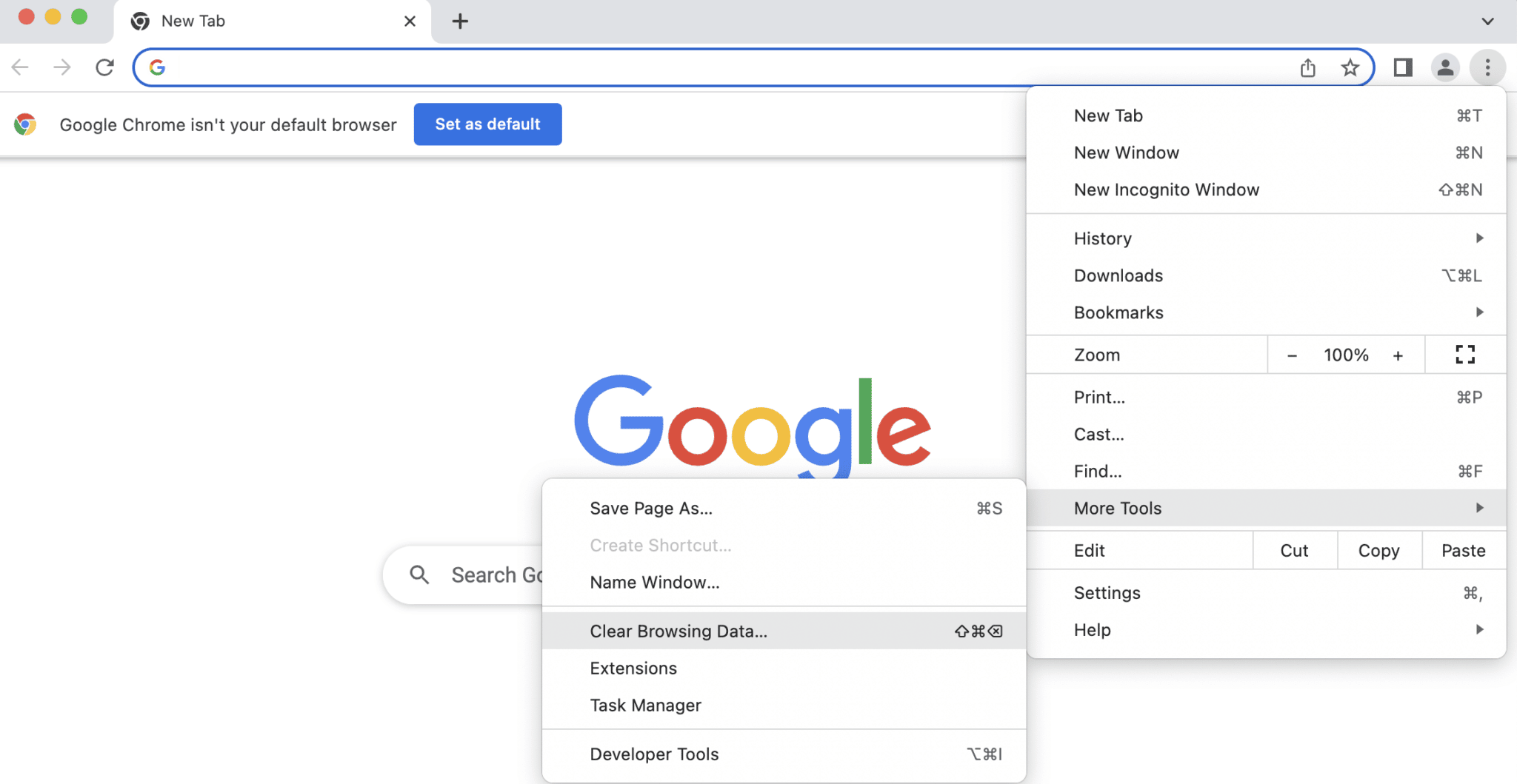Decrease zoom with the minus button
Image resolution: width=1517 pixels, height=784 pixels.
pyautogui.click(x=1292, y=355)
